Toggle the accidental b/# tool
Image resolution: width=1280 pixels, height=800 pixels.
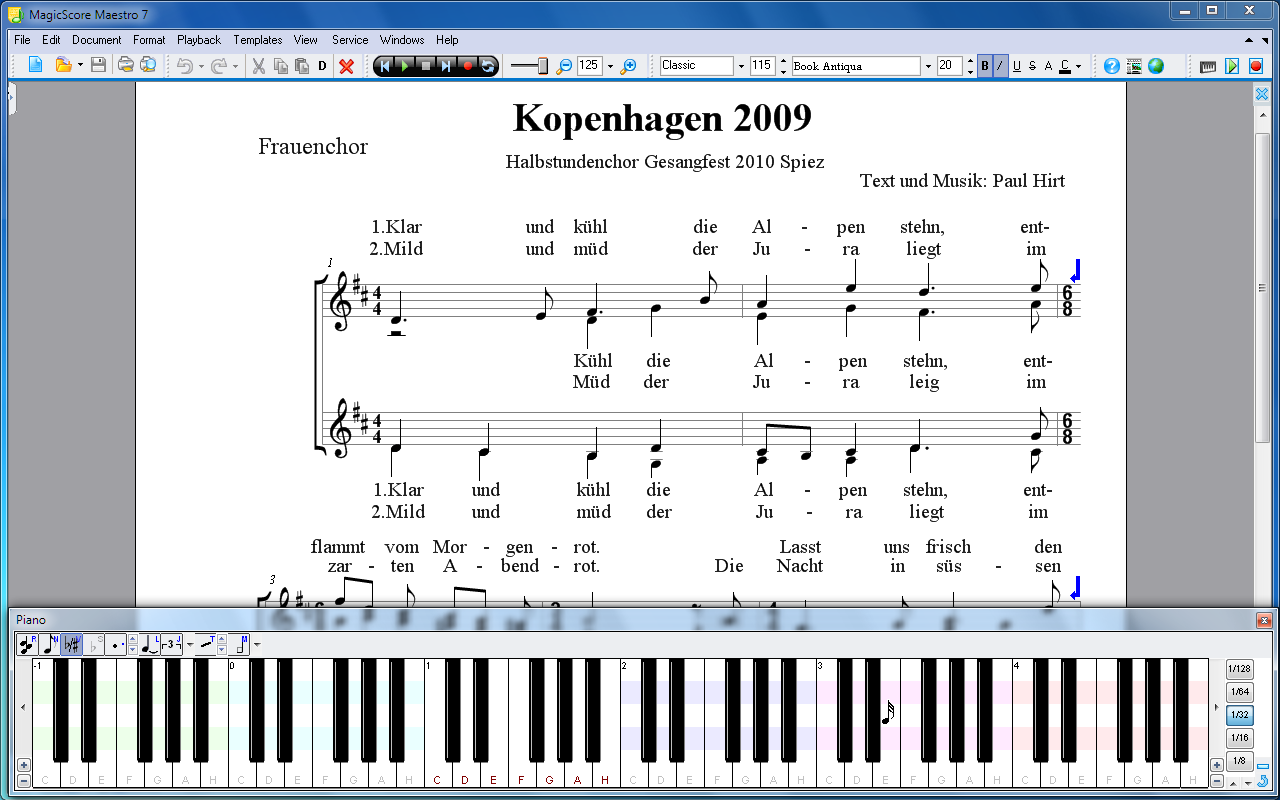(70, 644)
